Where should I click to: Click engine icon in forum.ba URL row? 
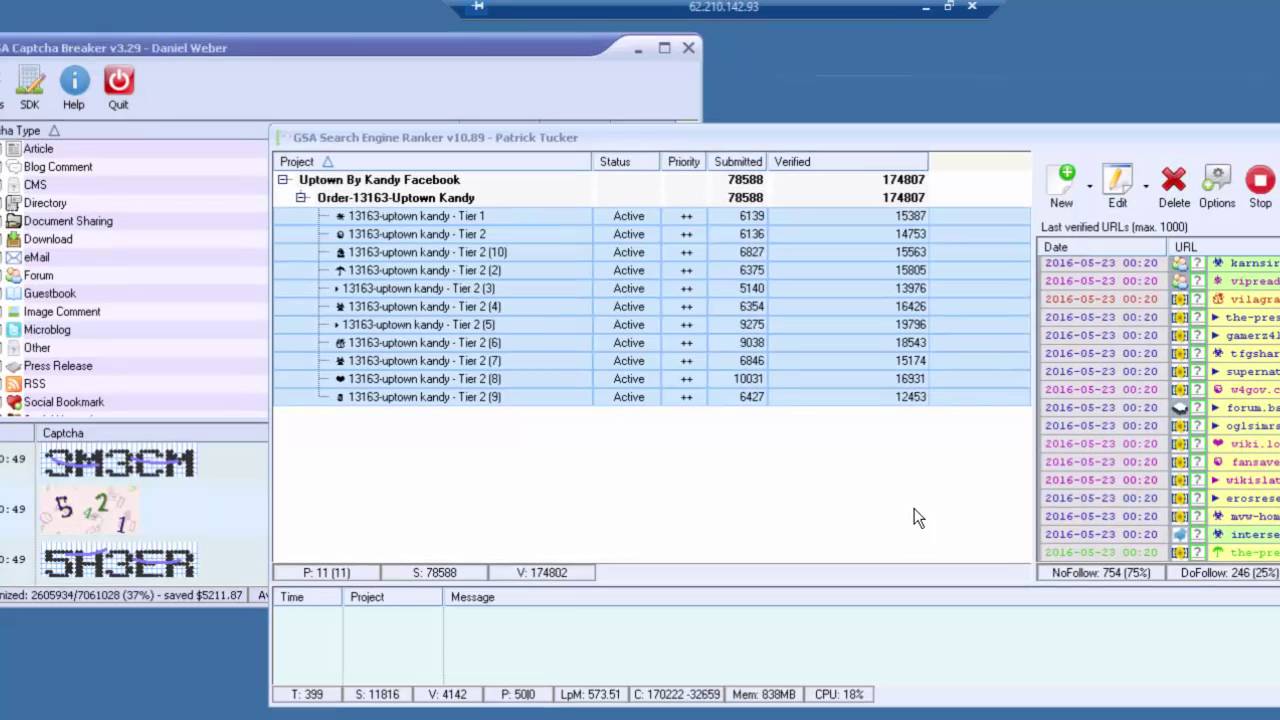pos(1180,408)
